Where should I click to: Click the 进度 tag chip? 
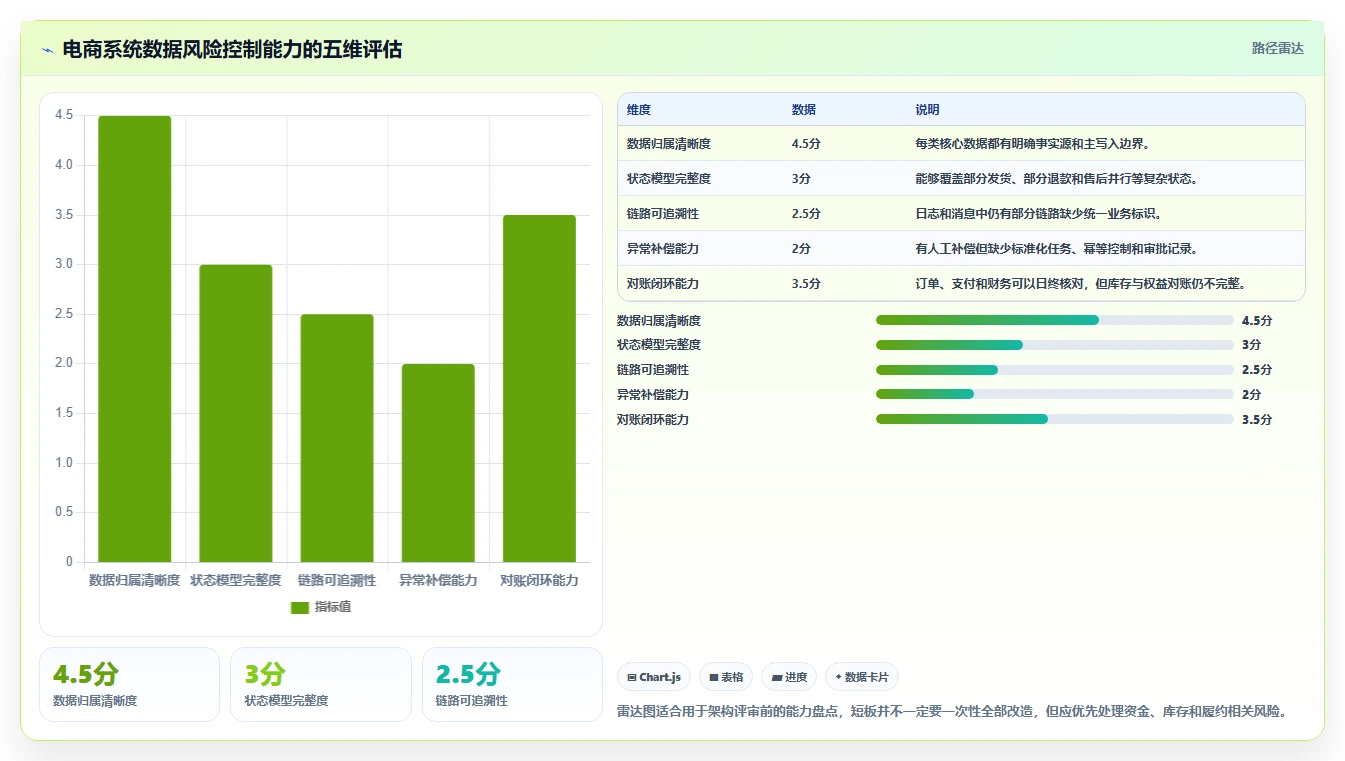pos(789,677)
